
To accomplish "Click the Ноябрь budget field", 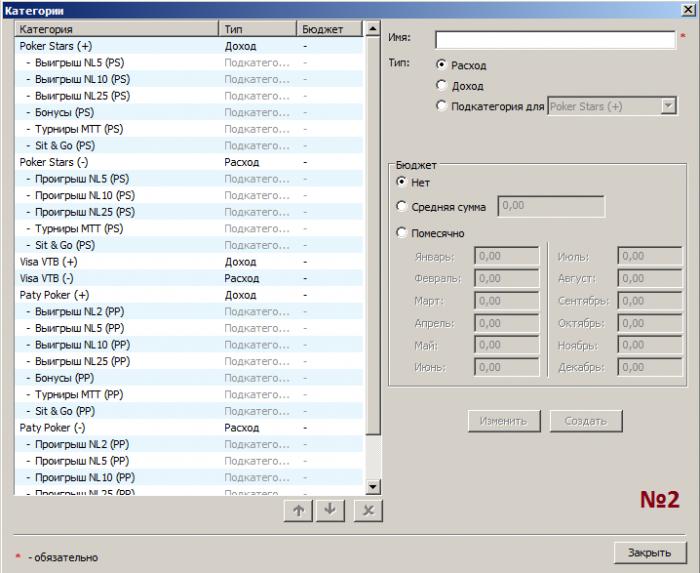I will point(650,345).
